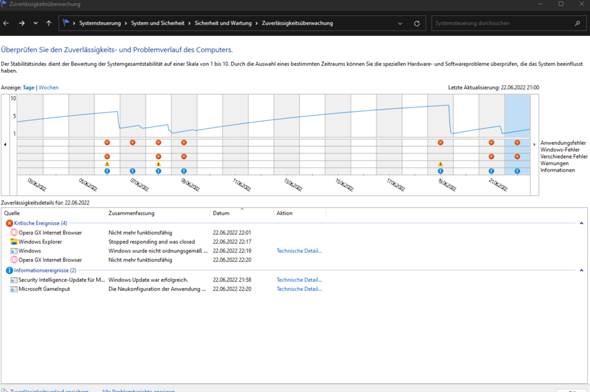The height and width of the screenshot is (392, 590).
Task: Switch the chart view to Wochen
Action: pos(49,88)
